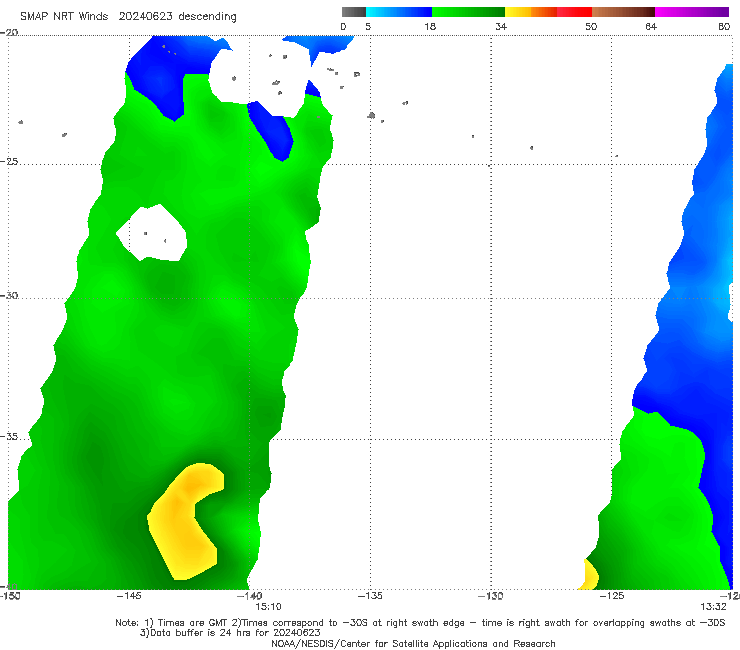Screen dimensions: 740x650
Task: Click the longitude label '-130'
Action: click(x=491, y=596)
